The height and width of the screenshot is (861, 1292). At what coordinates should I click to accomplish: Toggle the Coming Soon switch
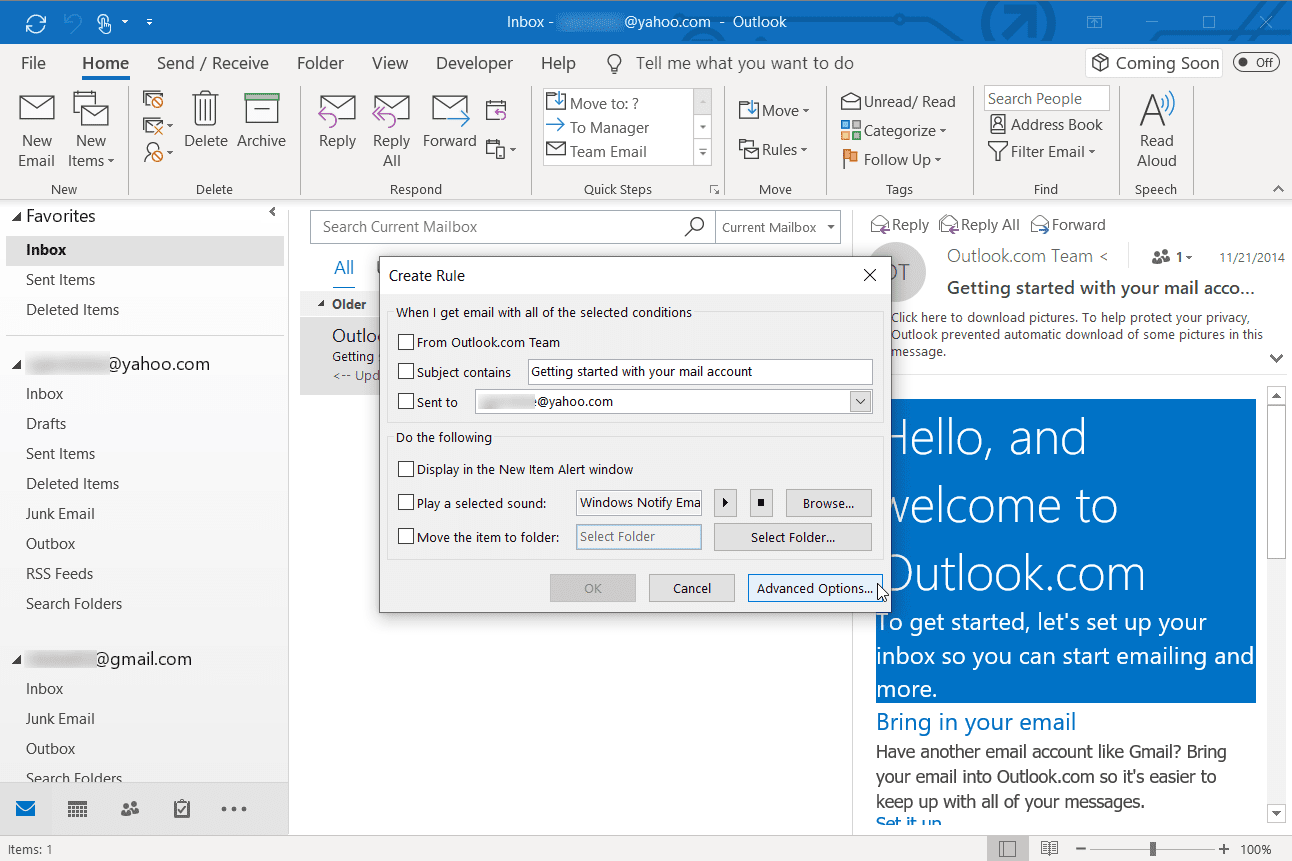(x=1256, y=62)
